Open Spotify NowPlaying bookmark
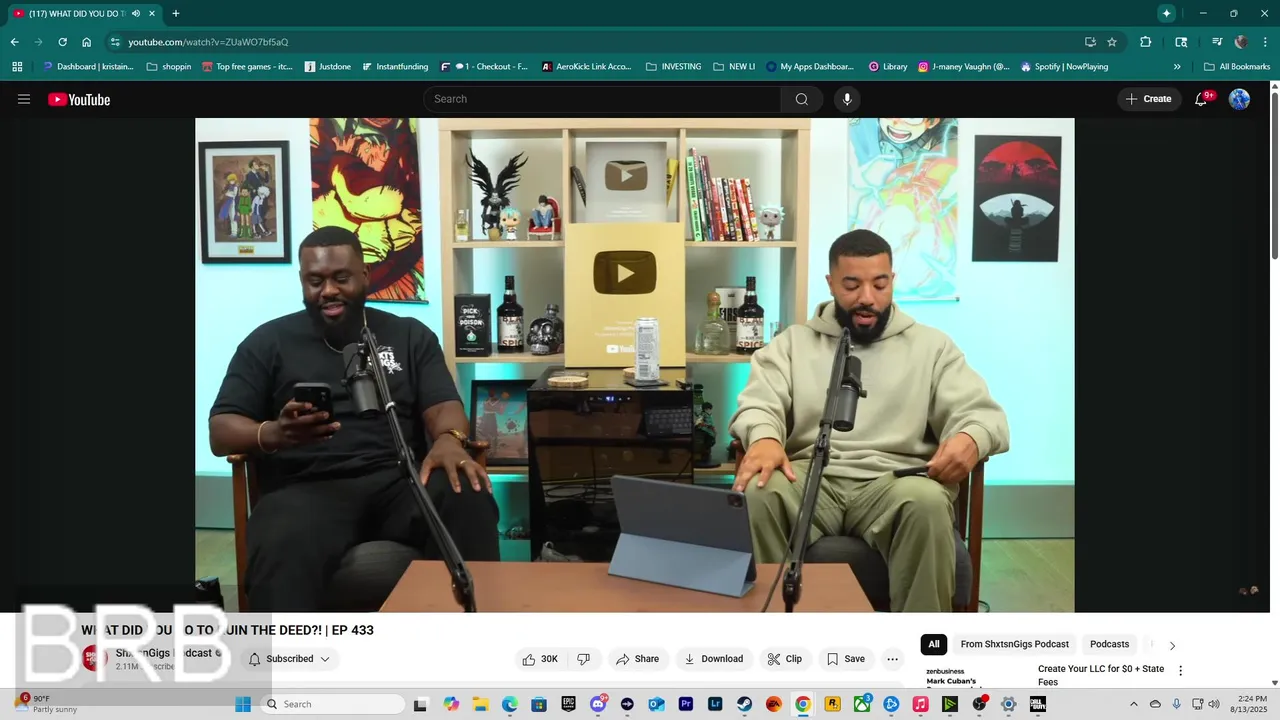 coord(1064,67)
